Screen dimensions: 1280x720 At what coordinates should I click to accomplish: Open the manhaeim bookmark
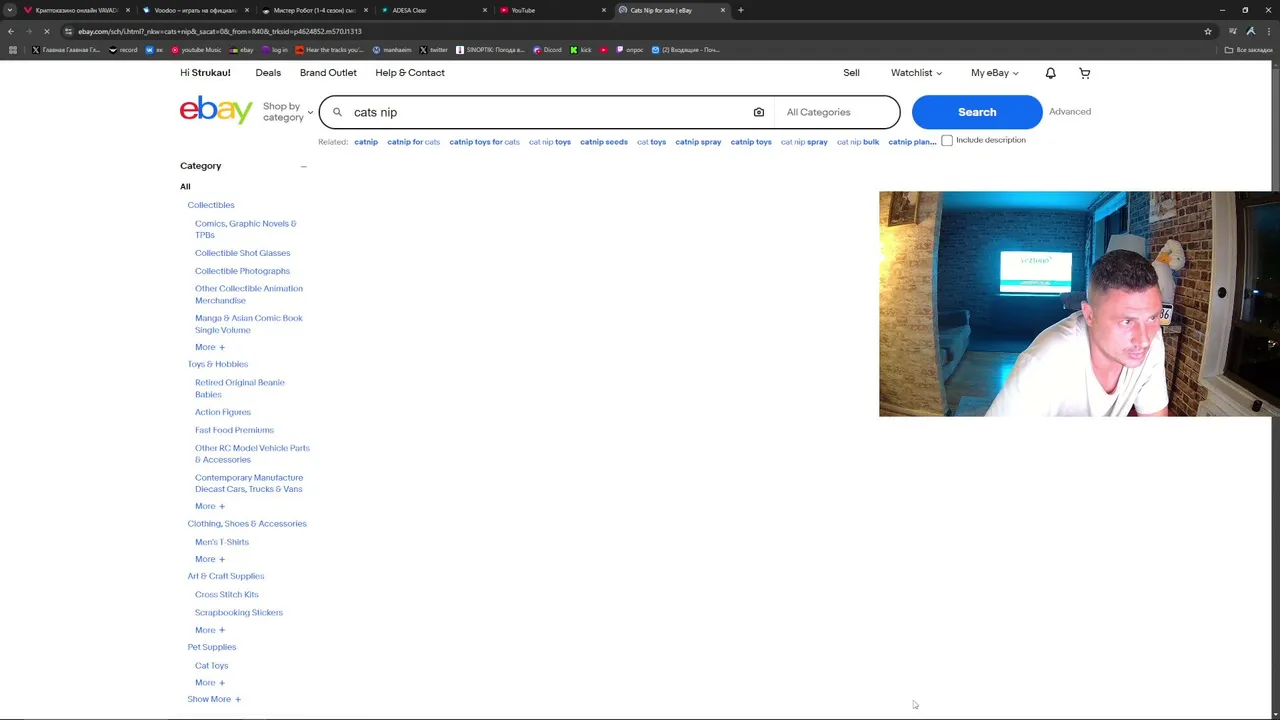392,50
